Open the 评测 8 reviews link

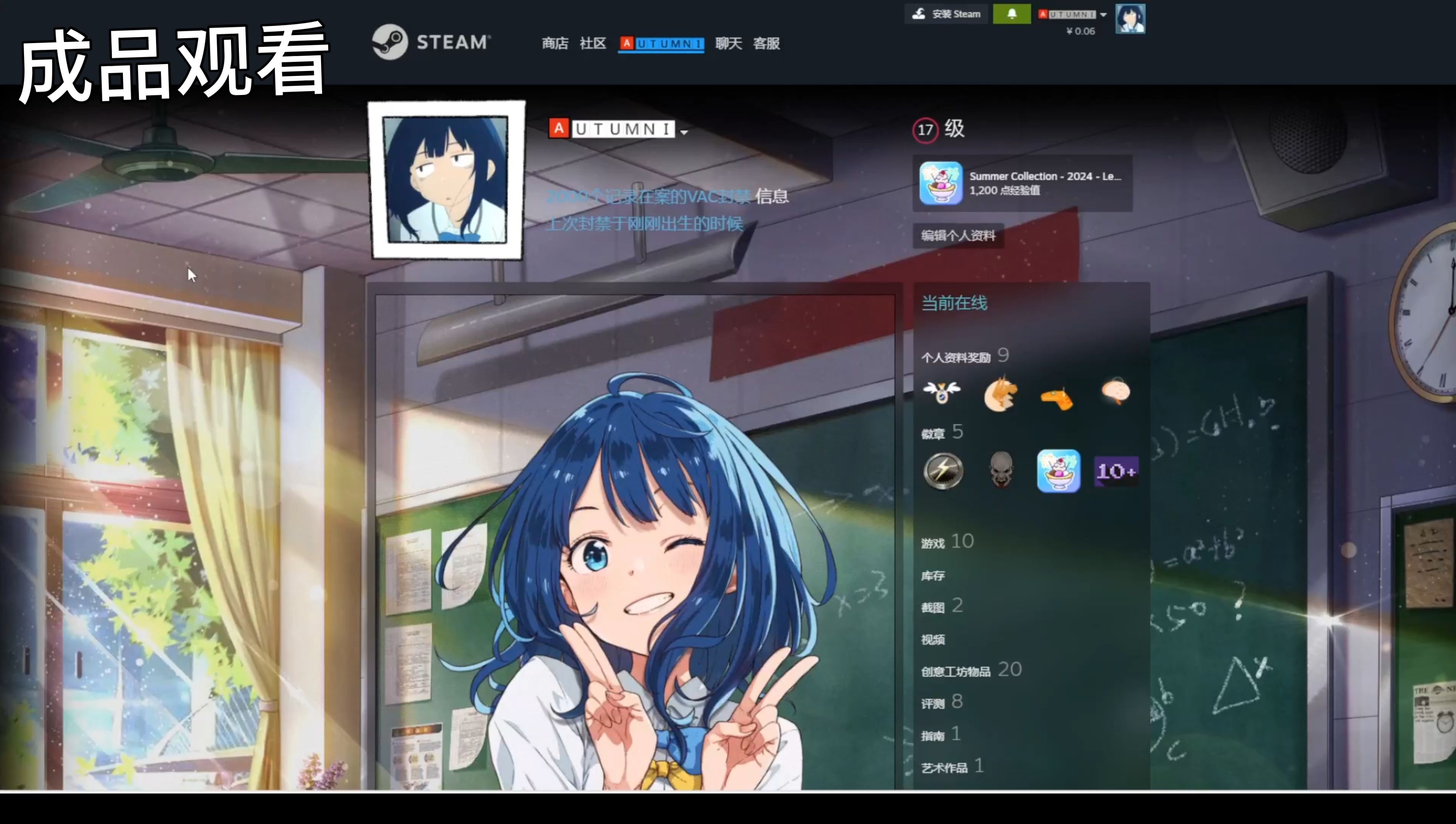(942, 702)
